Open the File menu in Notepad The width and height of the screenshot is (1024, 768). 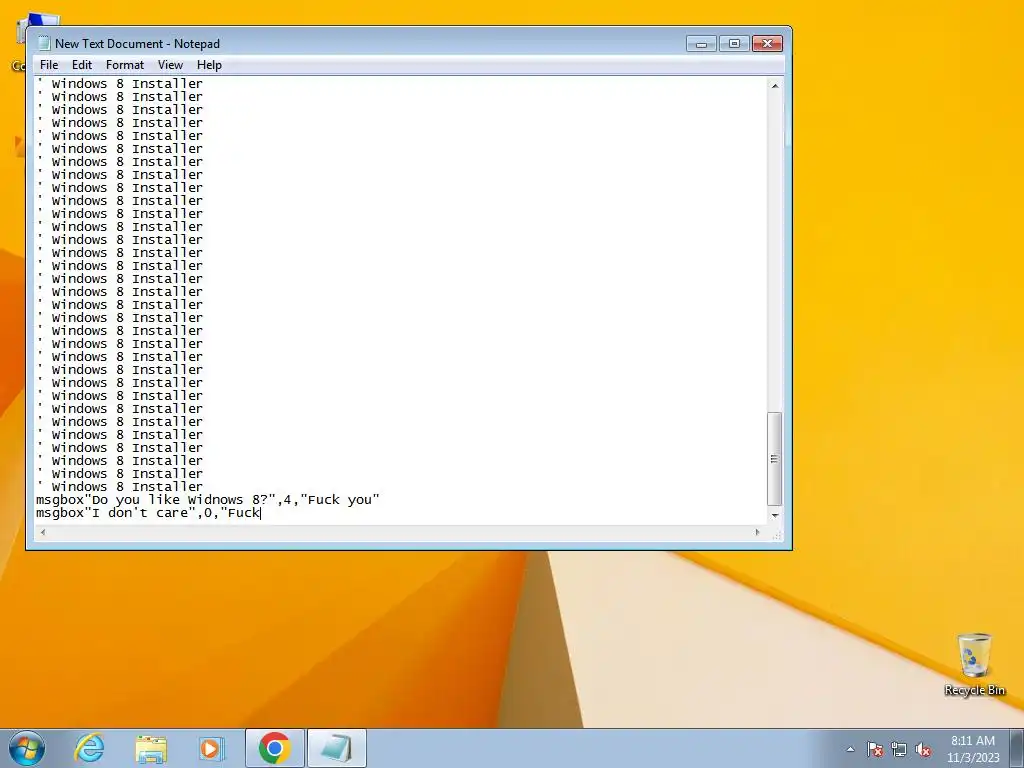click(49, 65)
